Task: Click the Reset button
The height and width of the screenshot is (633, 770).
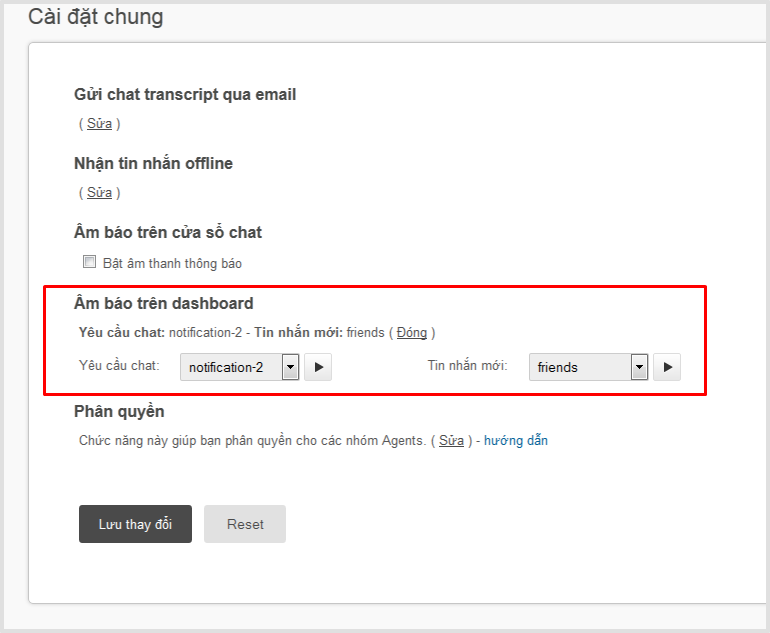Action: click(x=245, y=524)
